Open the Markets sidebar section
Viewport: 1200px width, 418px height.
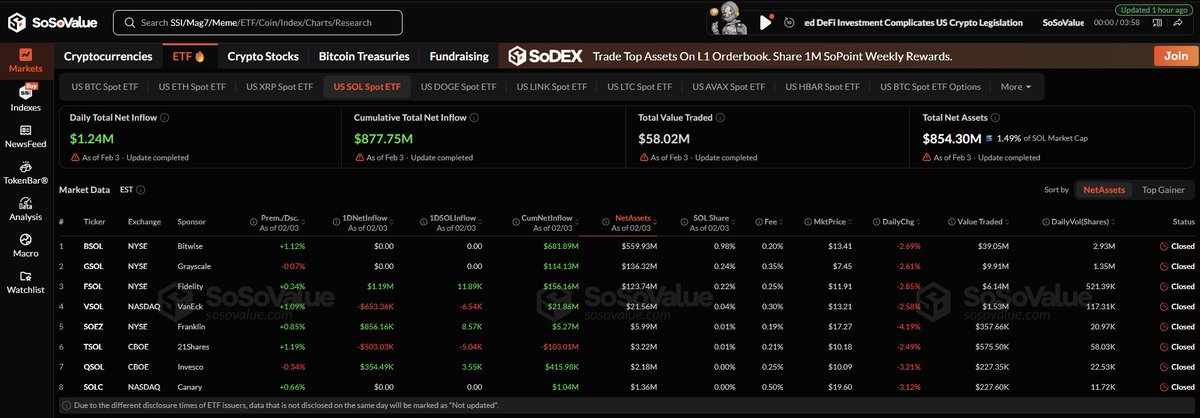25,60
